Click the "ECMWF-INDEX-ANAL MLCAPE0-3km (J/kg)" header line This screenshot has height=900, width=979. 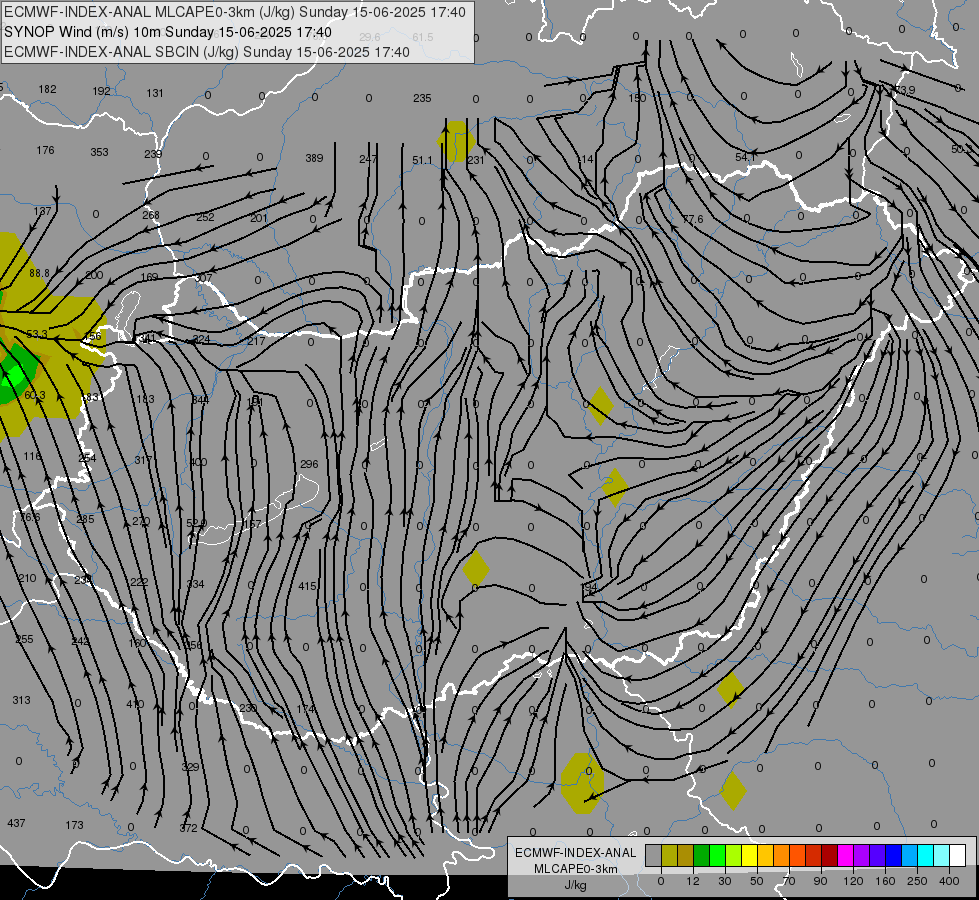[x=235, y=12]
